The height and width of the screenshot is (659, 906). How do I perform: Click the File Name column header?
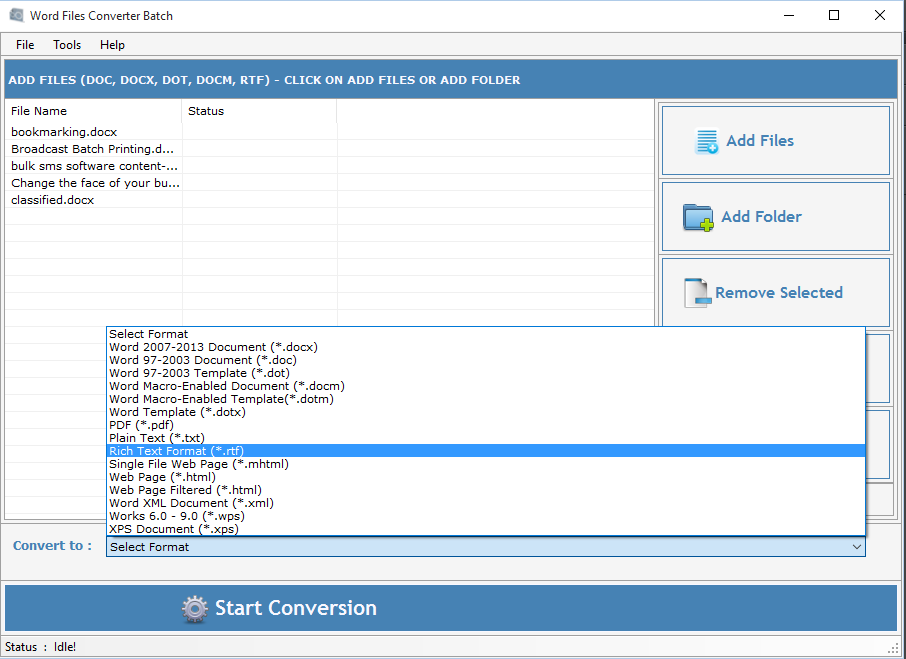click(x=94, y=111)
